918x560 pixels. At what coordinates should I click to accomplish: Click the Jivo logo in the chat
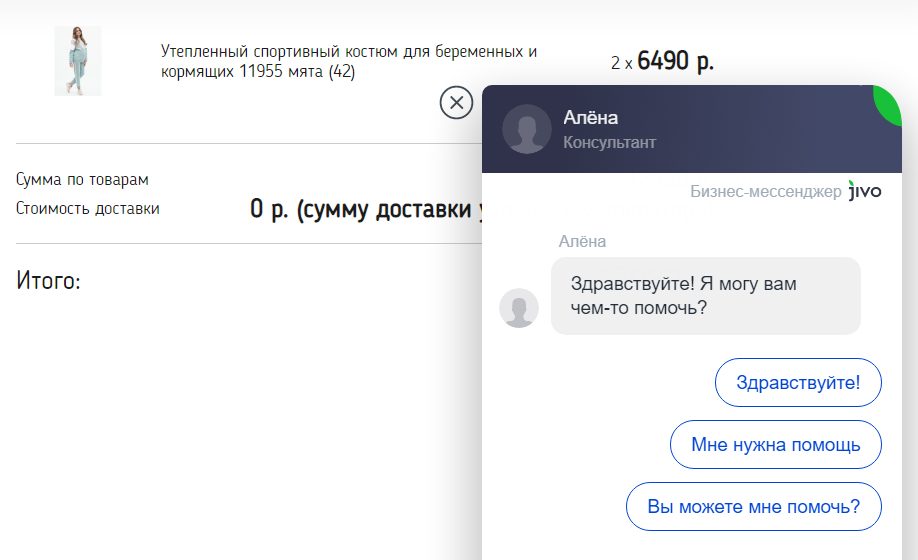865,191
